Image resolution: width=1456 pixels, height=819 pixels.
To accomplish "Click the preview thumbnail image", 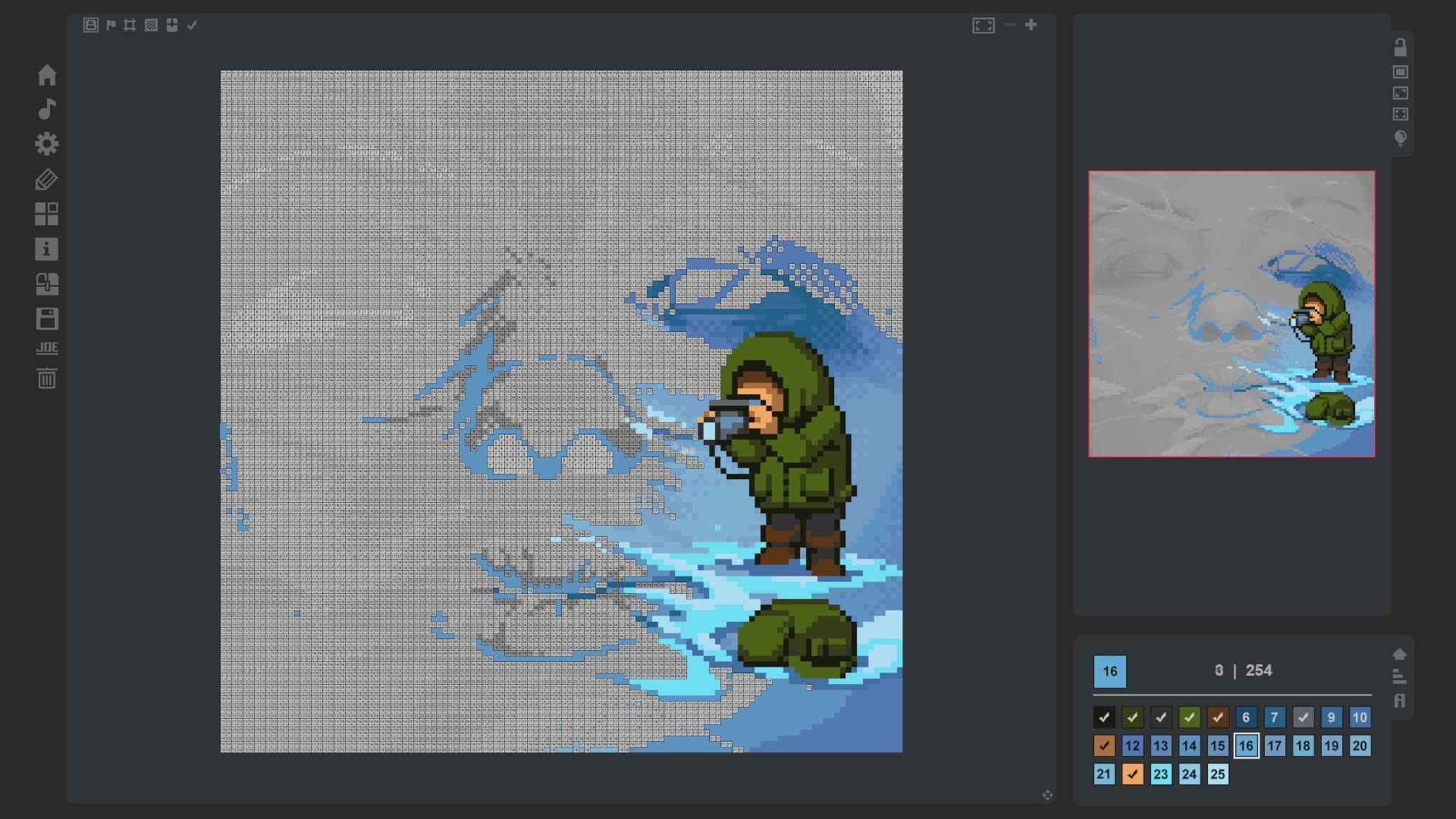I will tap(1231, 314).
